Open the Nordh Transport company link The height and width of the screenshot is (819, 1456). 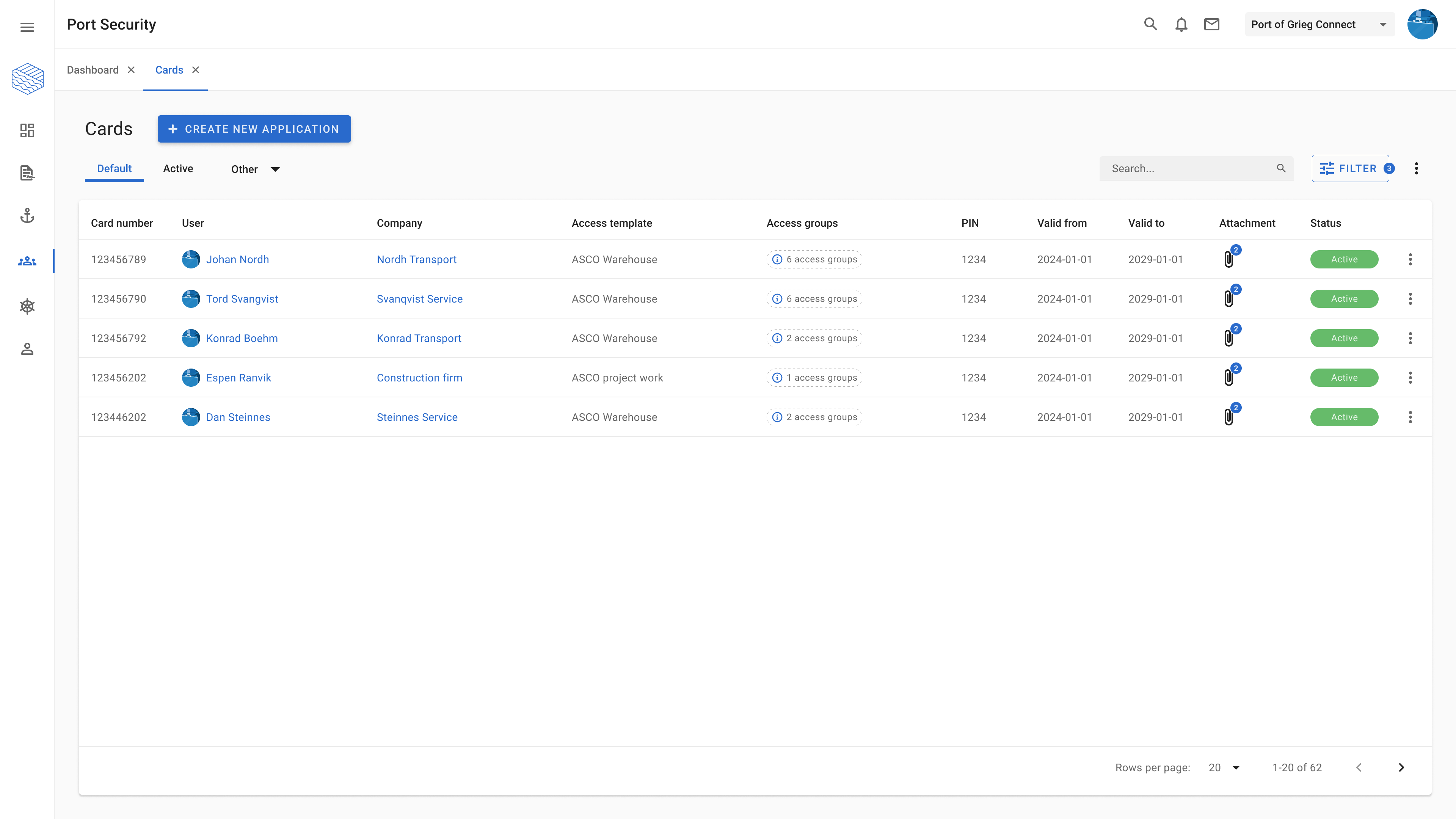pos(417,259)
